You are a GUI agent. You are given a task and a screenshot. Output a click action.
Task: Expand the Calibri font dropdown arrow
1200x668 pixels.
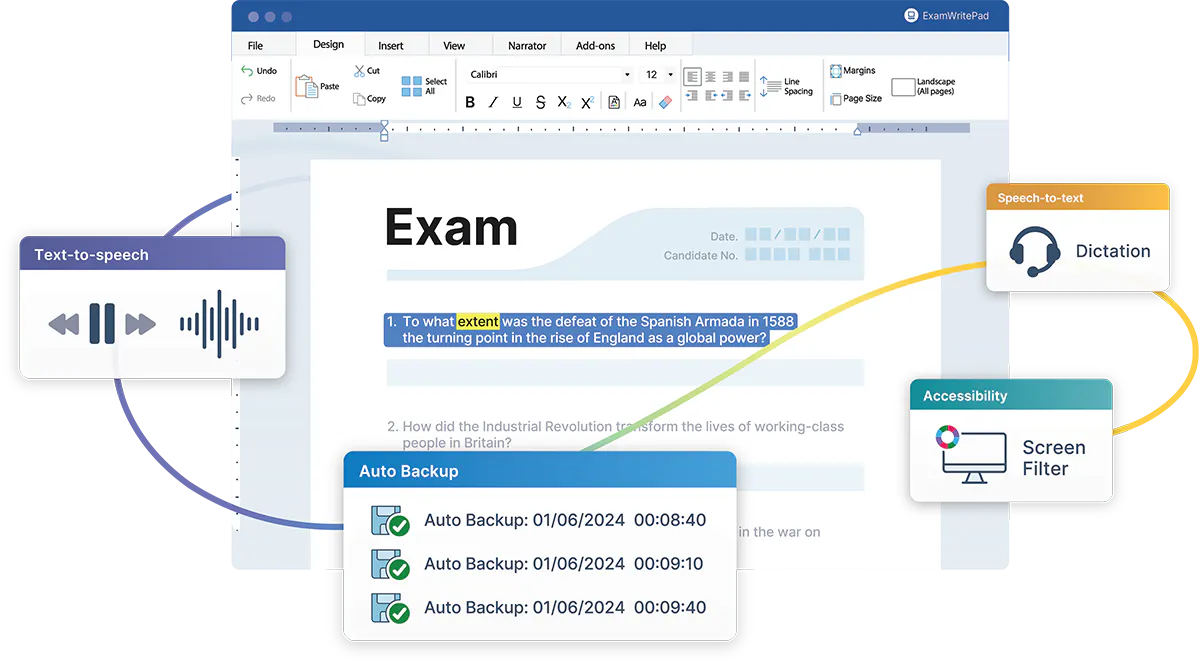627,75
